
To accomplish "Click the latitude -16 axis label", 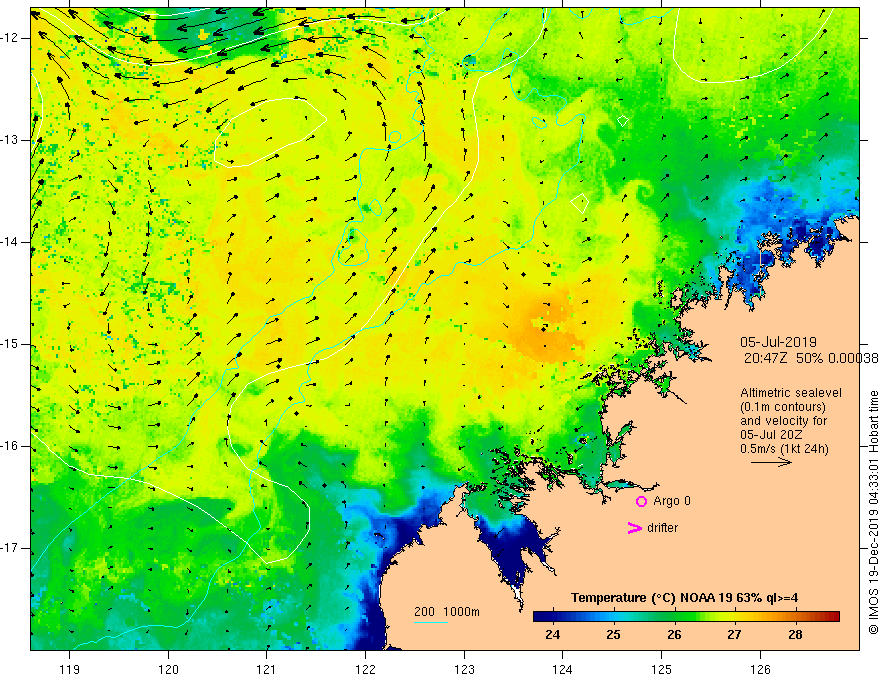I will [12, 446].
